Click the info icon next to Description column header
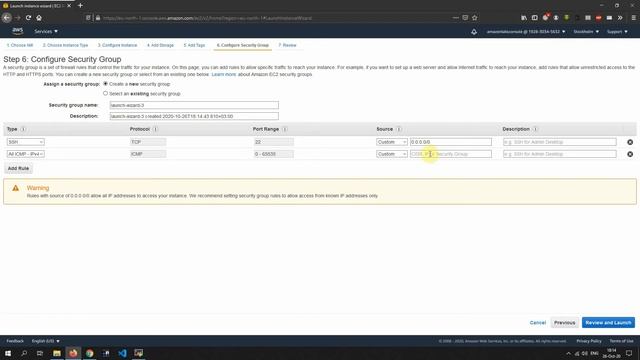 click(535, 129)
